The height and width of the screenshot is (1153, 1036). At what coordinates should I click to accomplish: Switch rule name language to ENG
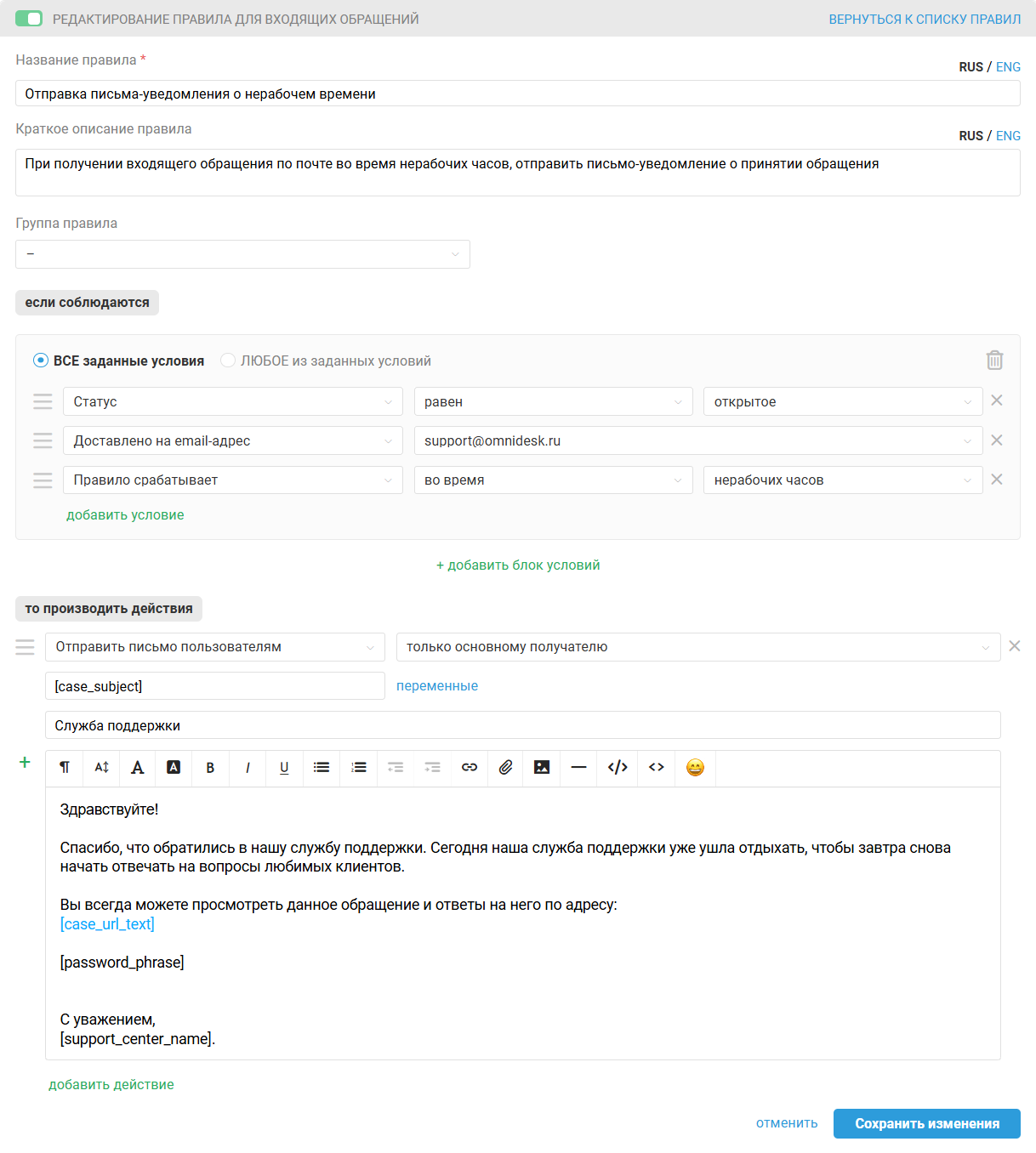1008,67
